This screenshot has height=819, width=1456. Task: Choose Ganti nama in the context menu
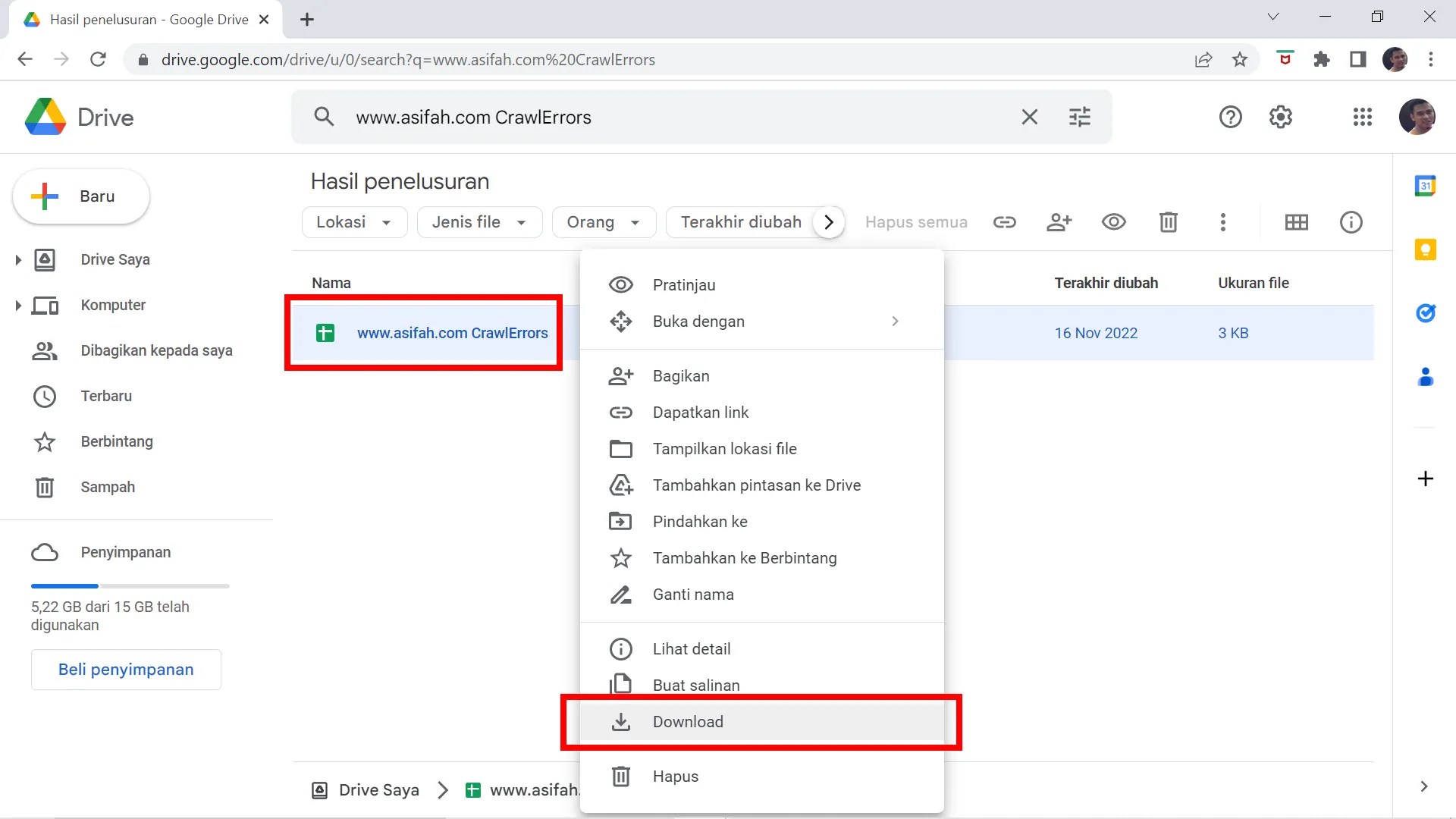click(692, 595)
